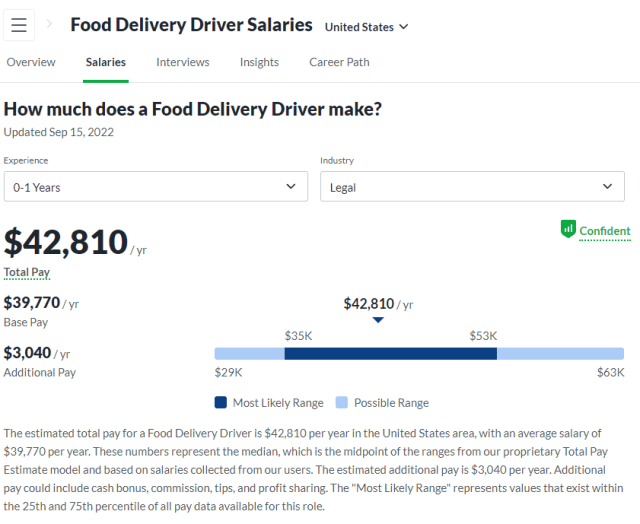Click the breadcrumb chevron arrow

(x=50, y=24)
